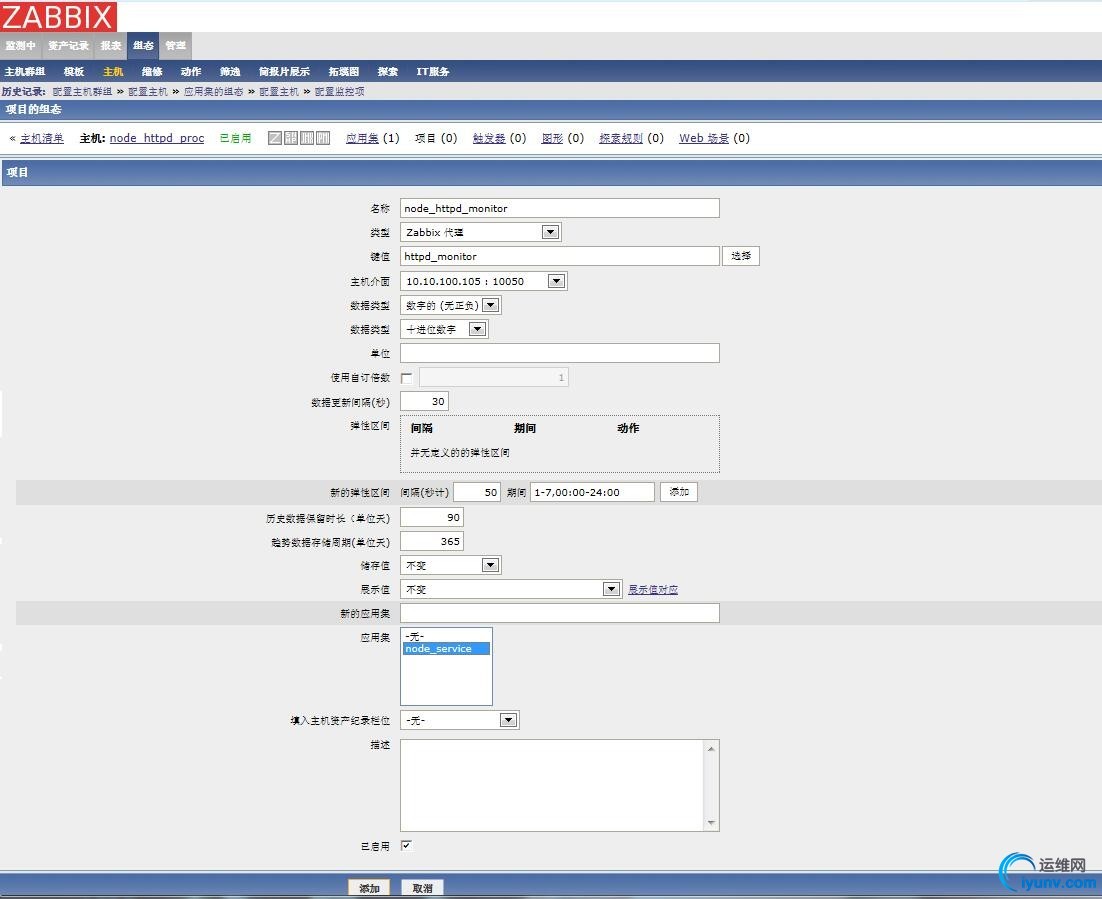Switch to the 管理 top tab
Image resolution: width=1102 pixels, height=899 pixels.
[x=175, y=46]
